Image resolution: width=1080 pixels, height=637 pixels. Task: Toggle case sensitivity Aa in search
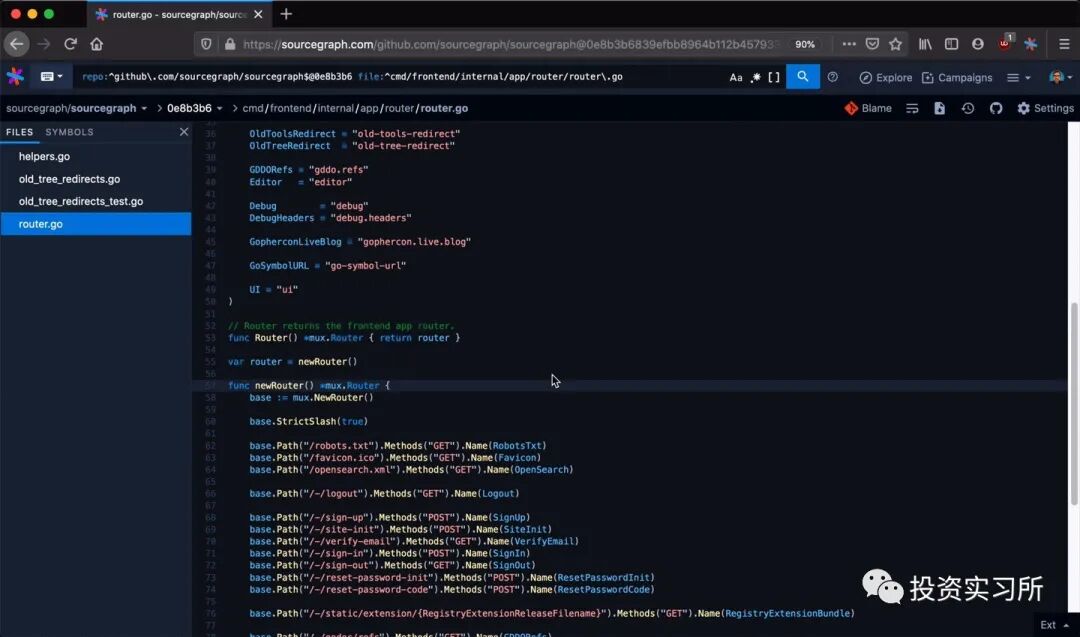[736, 78]
